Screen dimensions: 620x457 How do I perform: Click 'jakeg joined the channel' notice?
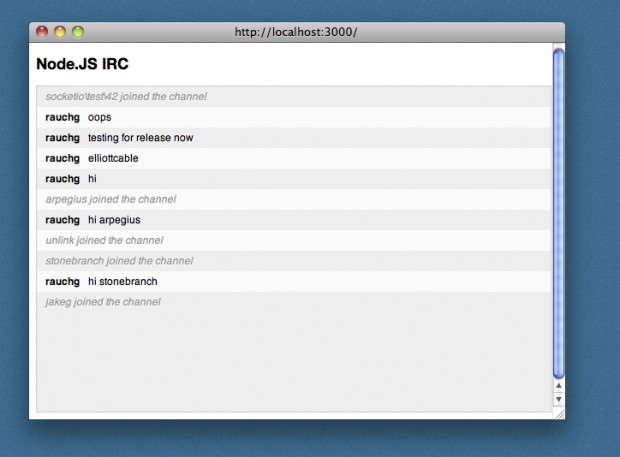103,302
